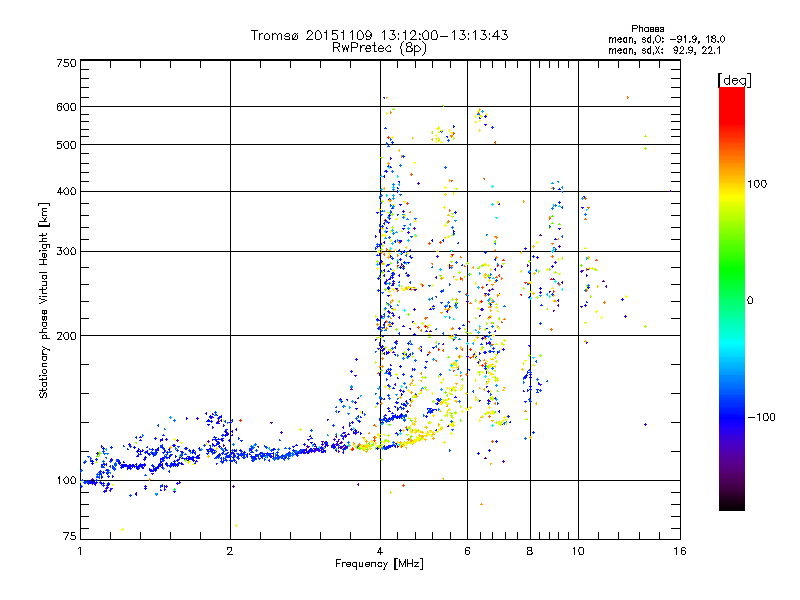Click the 'Phases' header text
The width and height of the screenshot is (800, 600).
coord(647,29)
